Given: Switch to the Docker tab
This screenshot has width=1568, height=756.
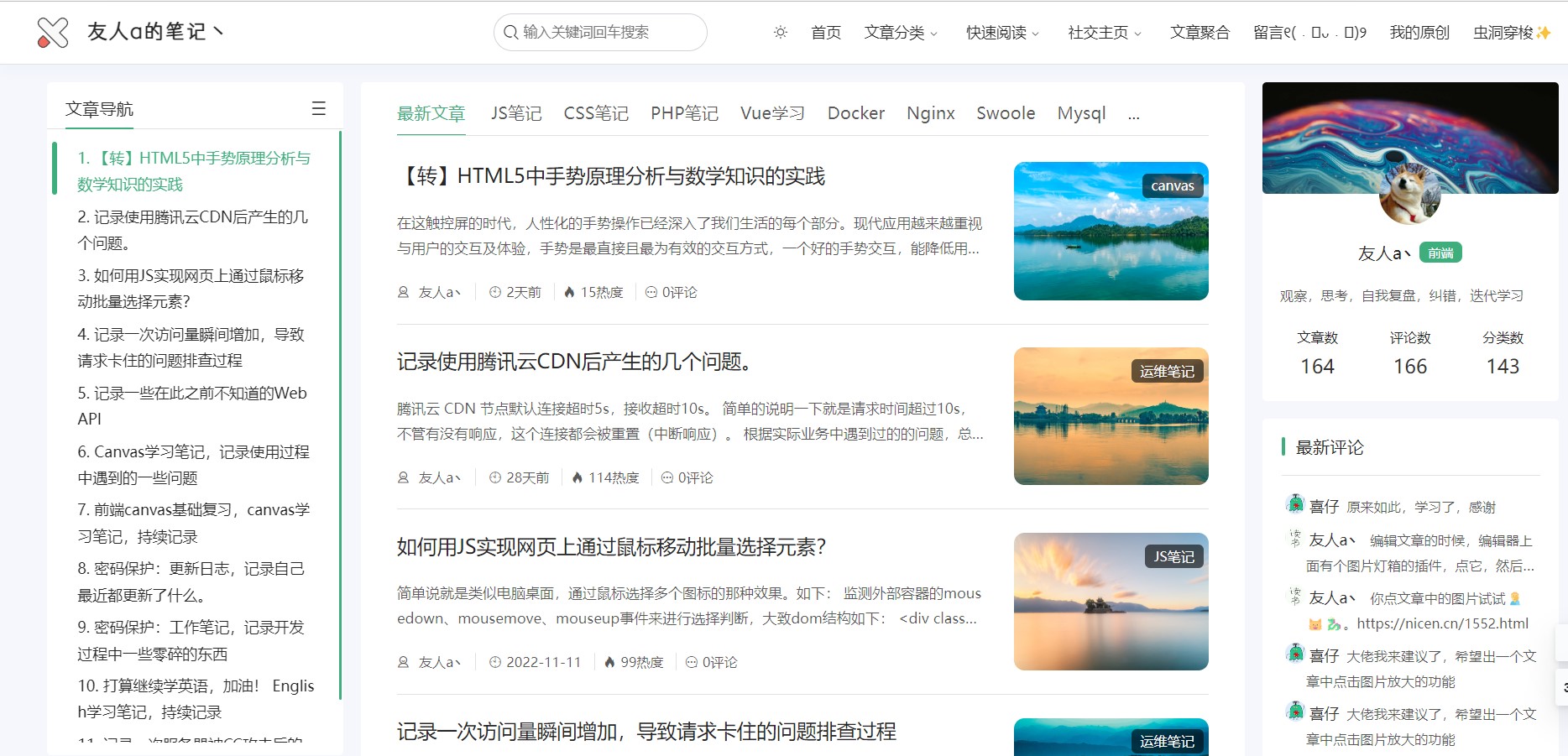Looking at the screenshot, I should pos(855,113).
